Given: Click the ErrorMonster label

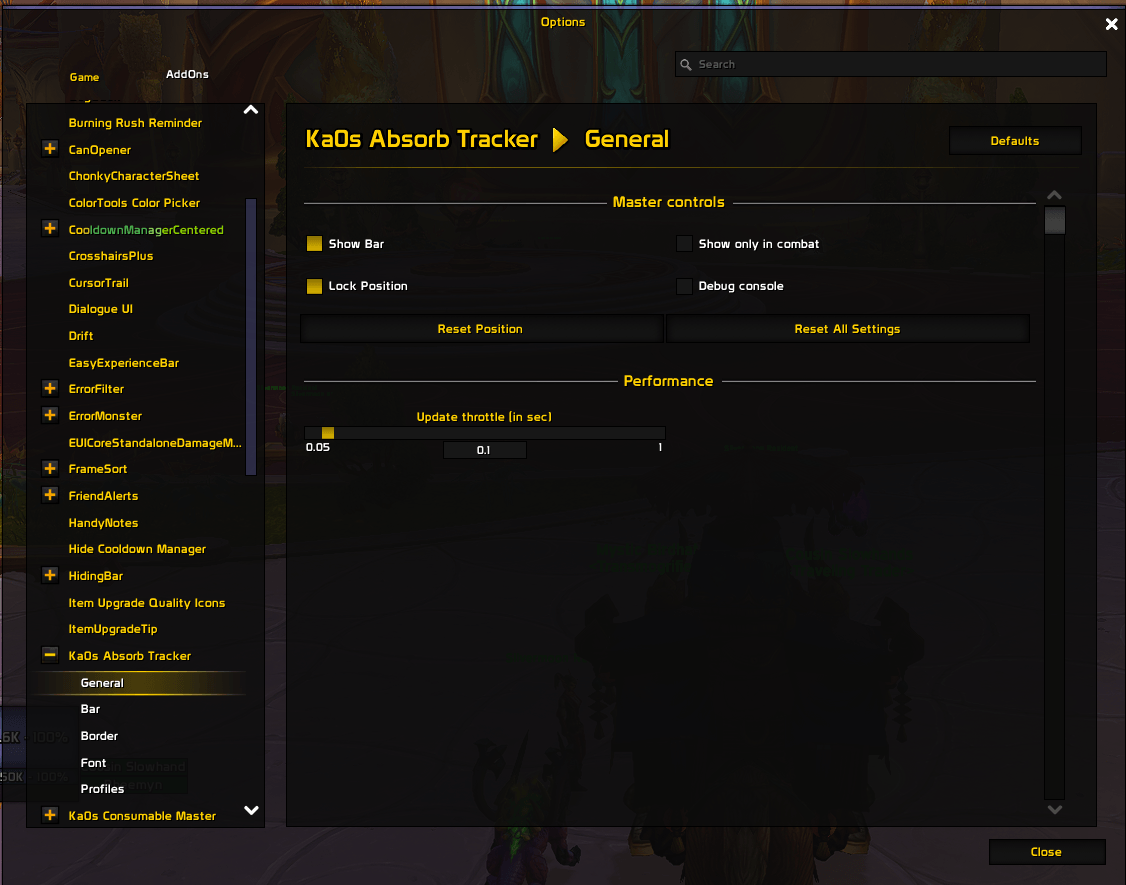Looking at the screenshot, I should [105, 416].
